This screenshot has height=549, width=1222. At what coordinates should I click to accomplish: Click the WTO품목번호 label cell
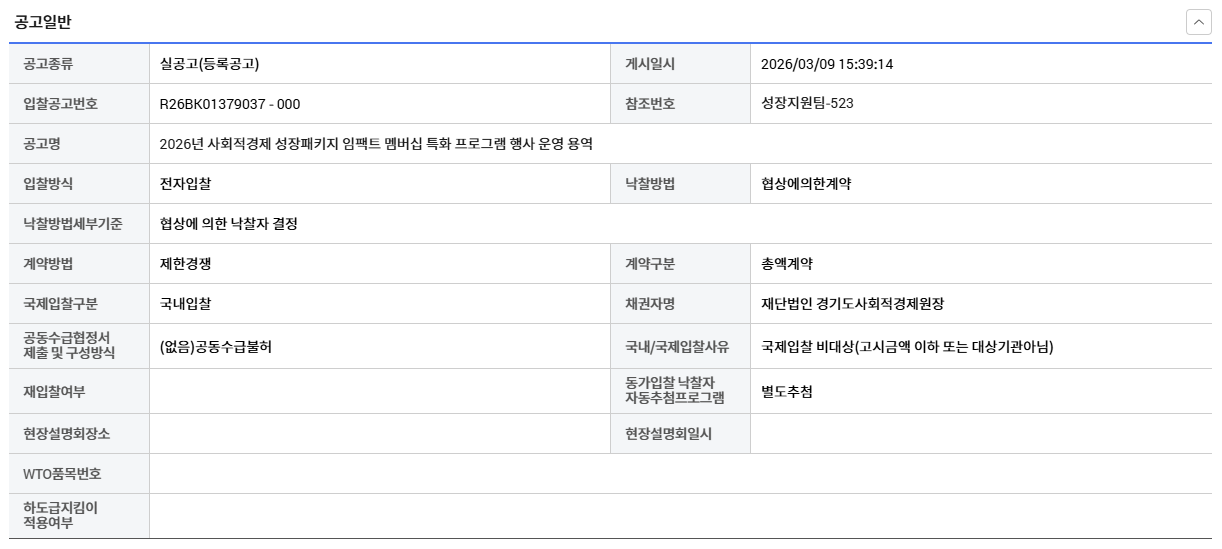click(62, 474)
